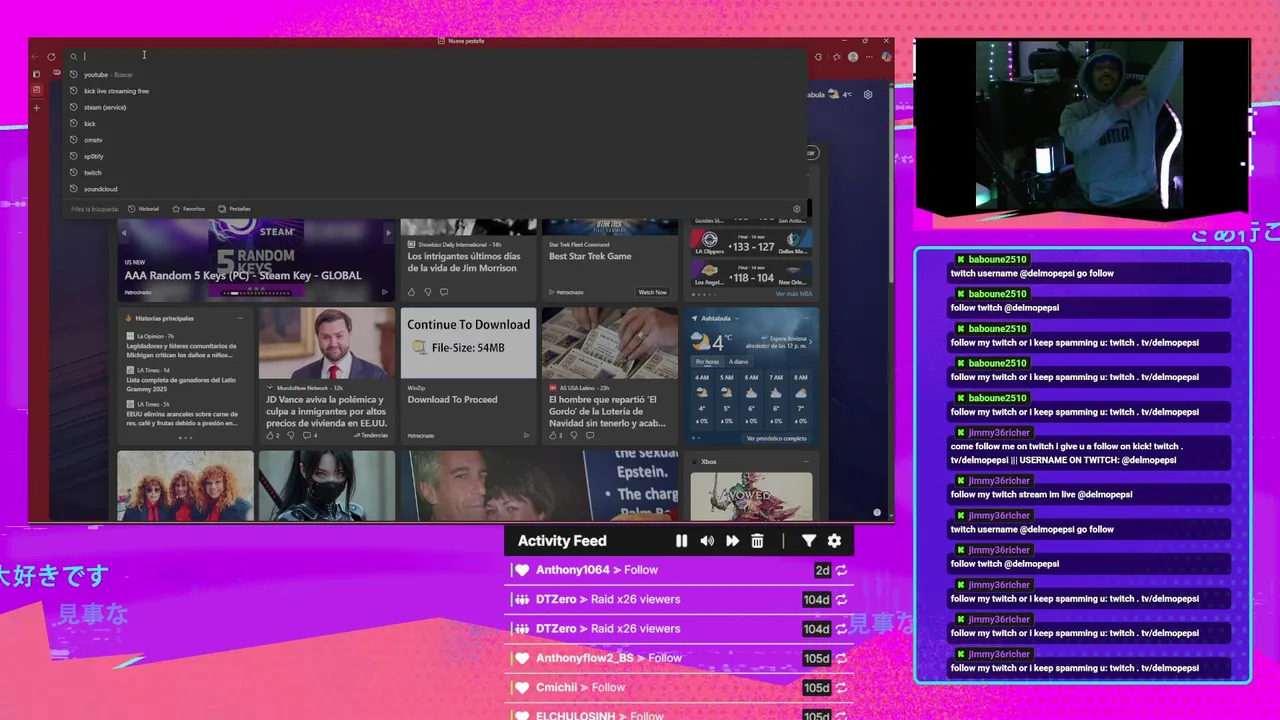This screenshot has width=1280, height=720.
Task: Mute Activity Feed alerts speaker icon
Action: [x=707, y=541]
